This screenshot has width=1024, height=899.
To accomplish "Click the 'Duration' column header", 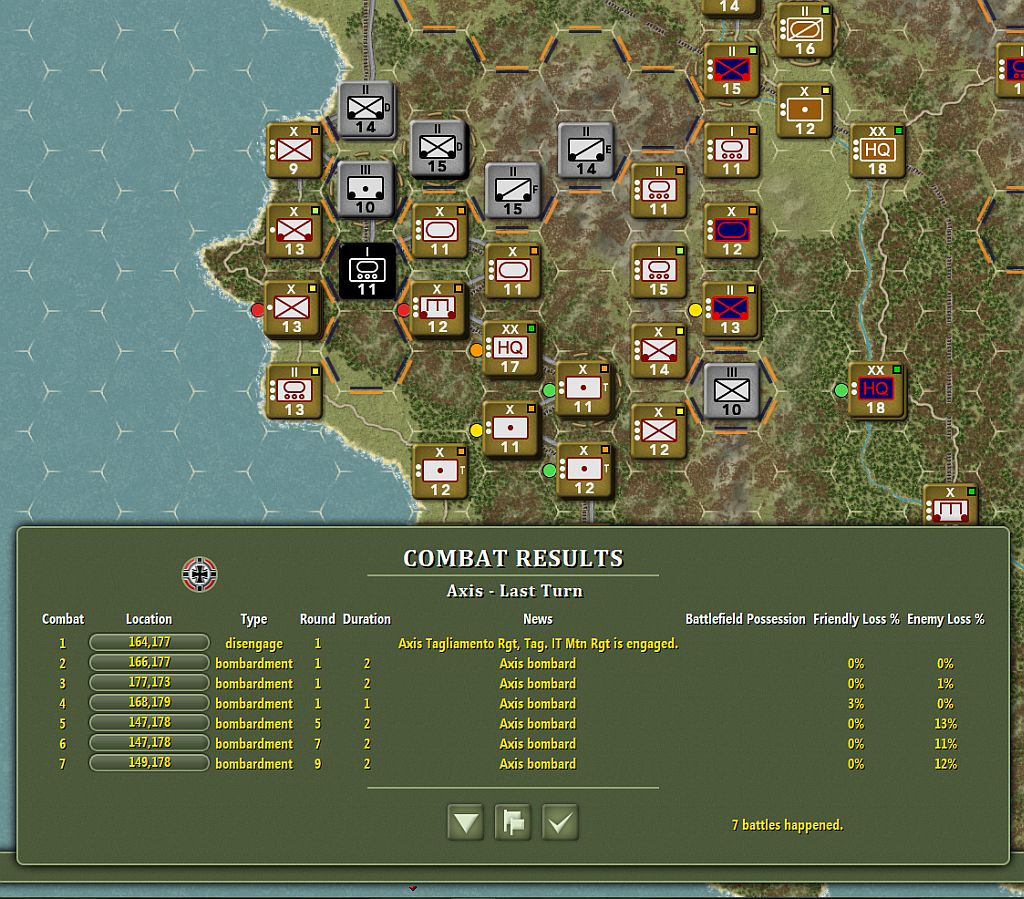I will coord(366,619).
